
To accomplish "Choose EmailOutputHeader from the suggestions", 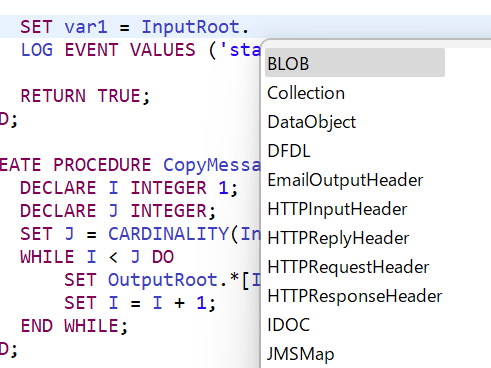I will click(345, 180).
